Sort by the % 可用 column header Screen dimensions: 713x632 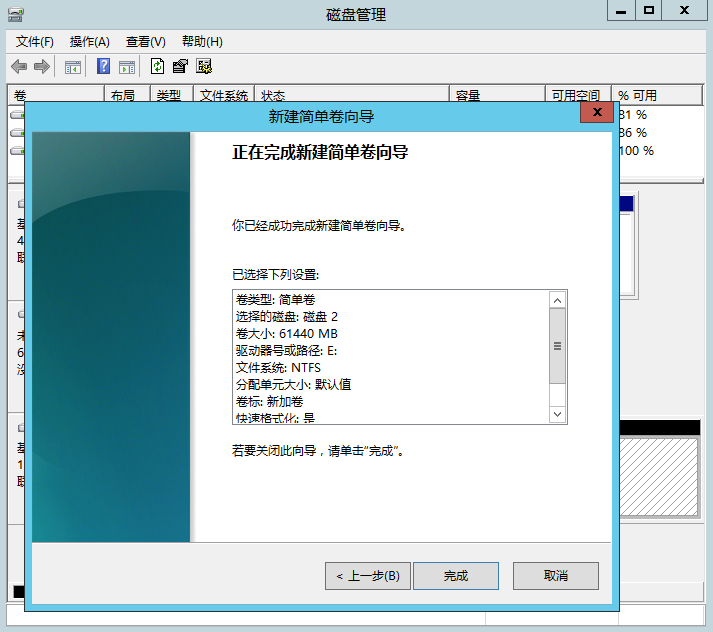658,95
